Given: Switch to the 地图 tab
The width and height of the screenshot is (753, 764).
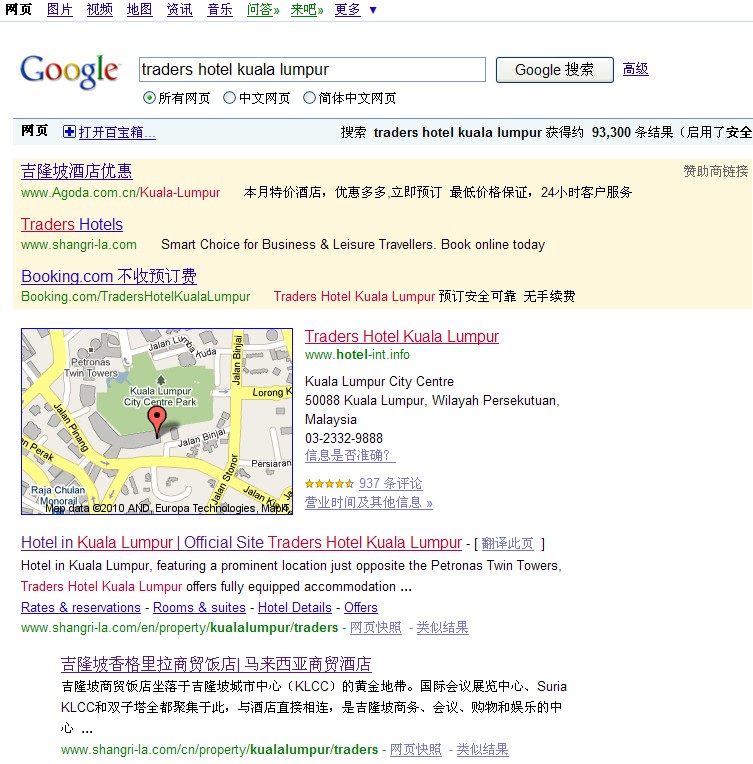Looking at the screenshot, I should pyautogui.click(x=139, y=9).
